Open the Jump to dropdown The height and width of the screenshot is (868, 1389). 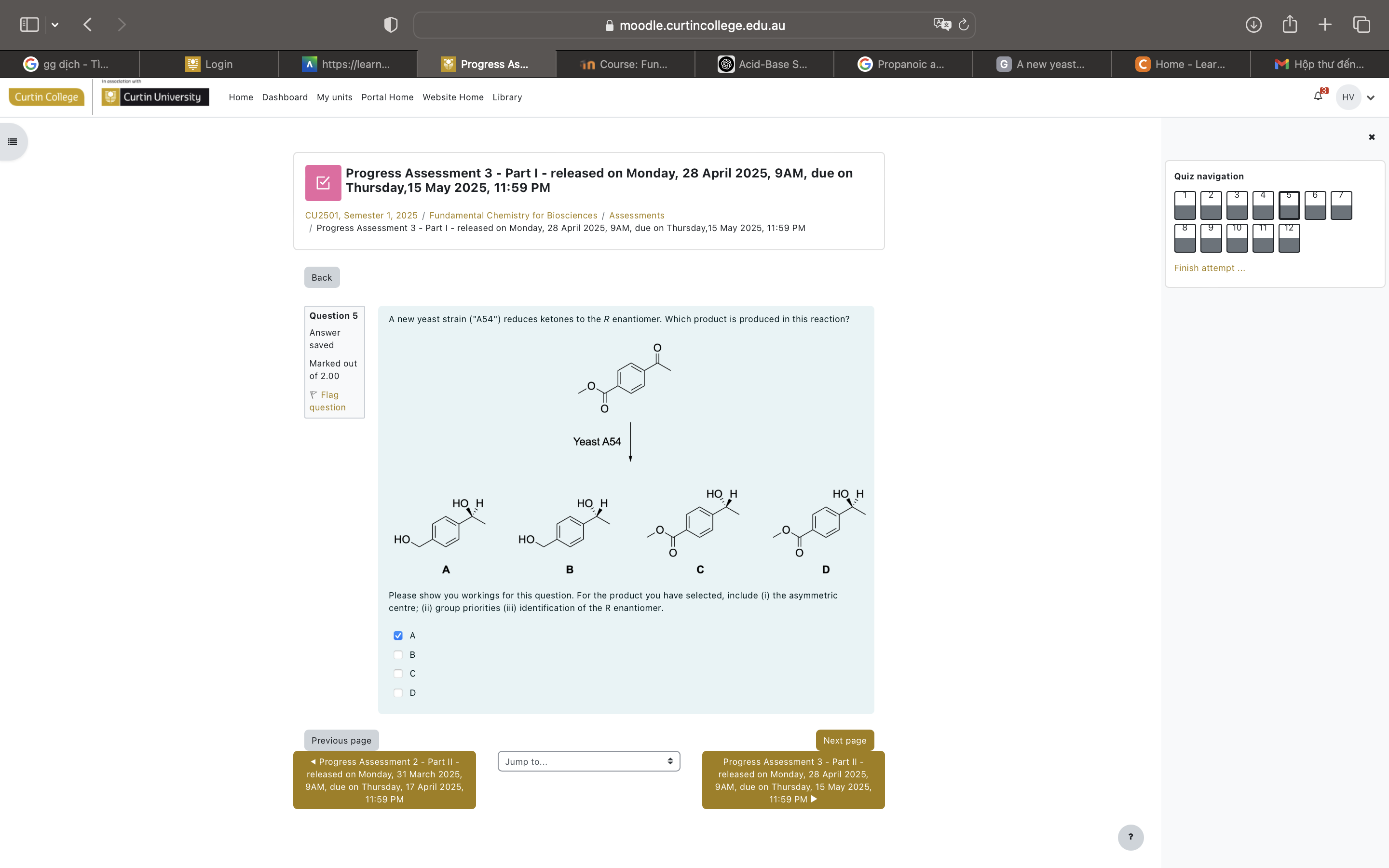tap(588, 760)
